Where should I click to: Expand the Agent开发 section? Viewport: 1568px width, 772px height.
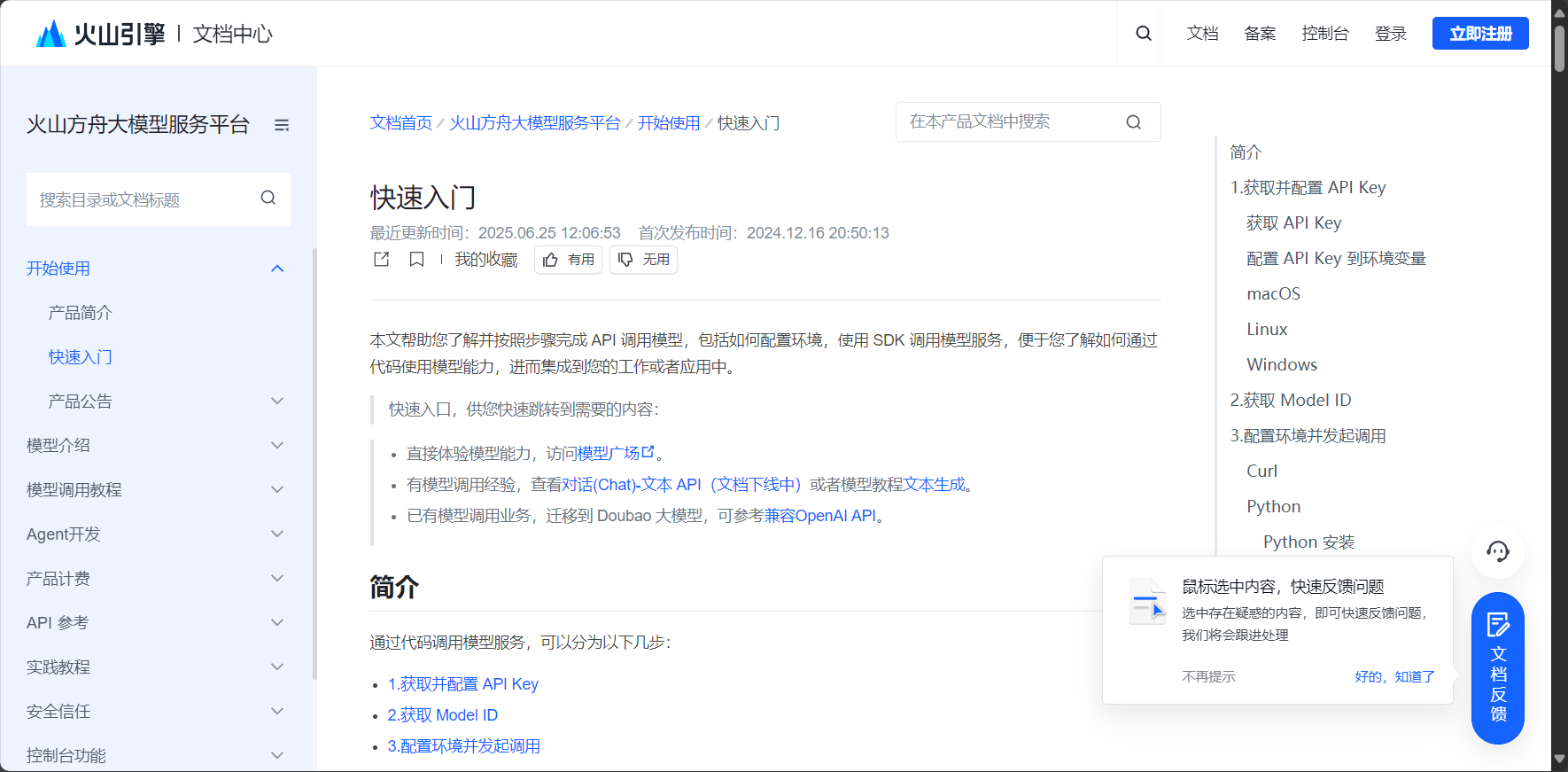click(x=277, y=534)
